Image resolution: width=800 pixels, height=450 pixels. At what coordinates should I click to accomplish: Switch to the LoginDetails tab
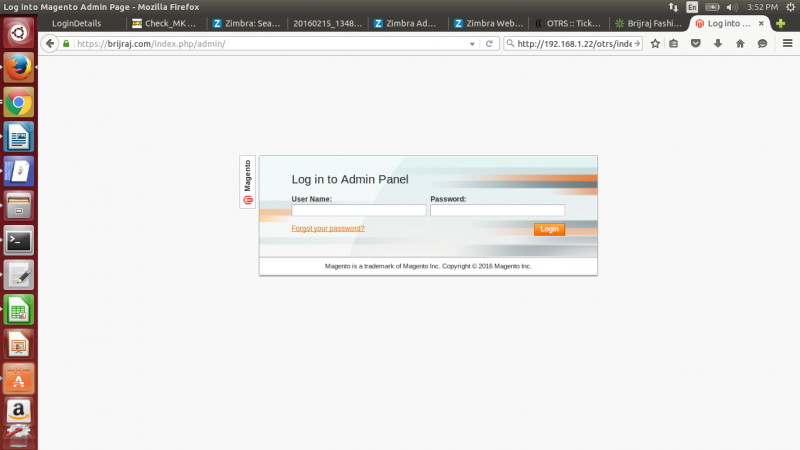[x=77, y=23]
